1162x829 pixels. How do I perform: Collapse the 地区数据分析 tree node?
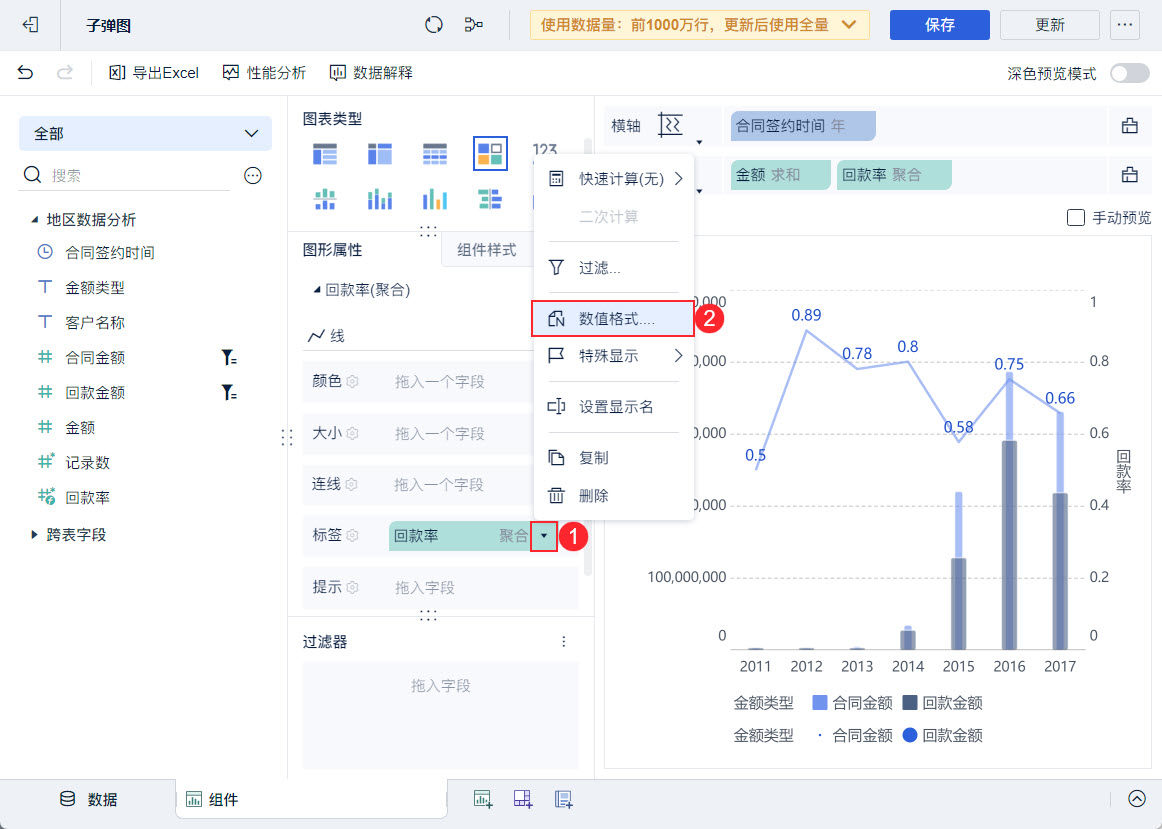(34, 220)
